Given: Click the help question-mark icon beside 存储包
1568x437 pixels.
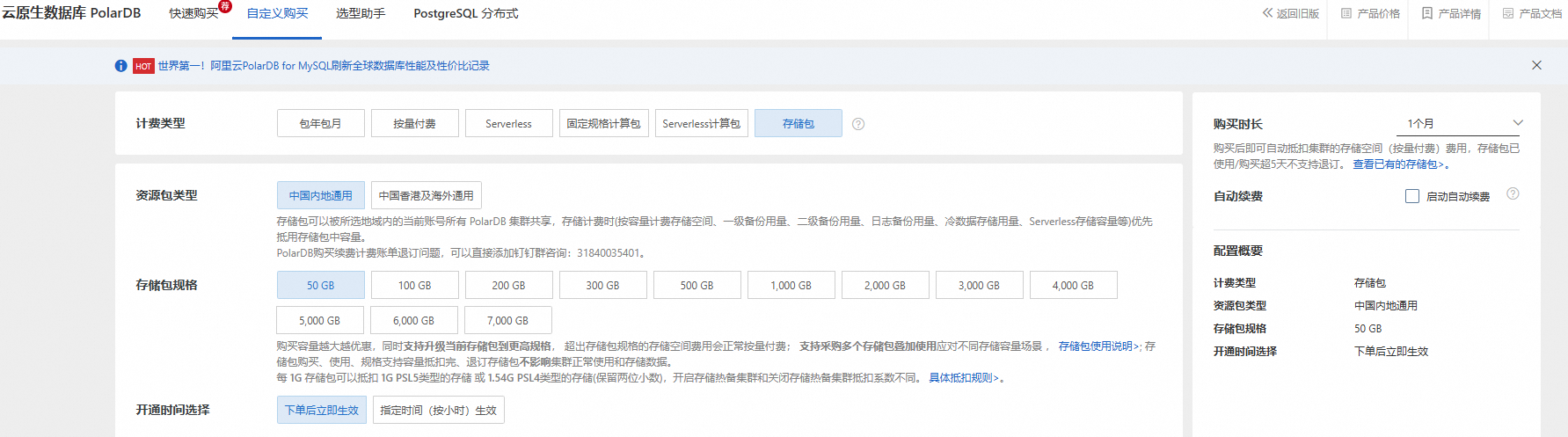Looking at the screenshot, I should [x=858, y=124].
